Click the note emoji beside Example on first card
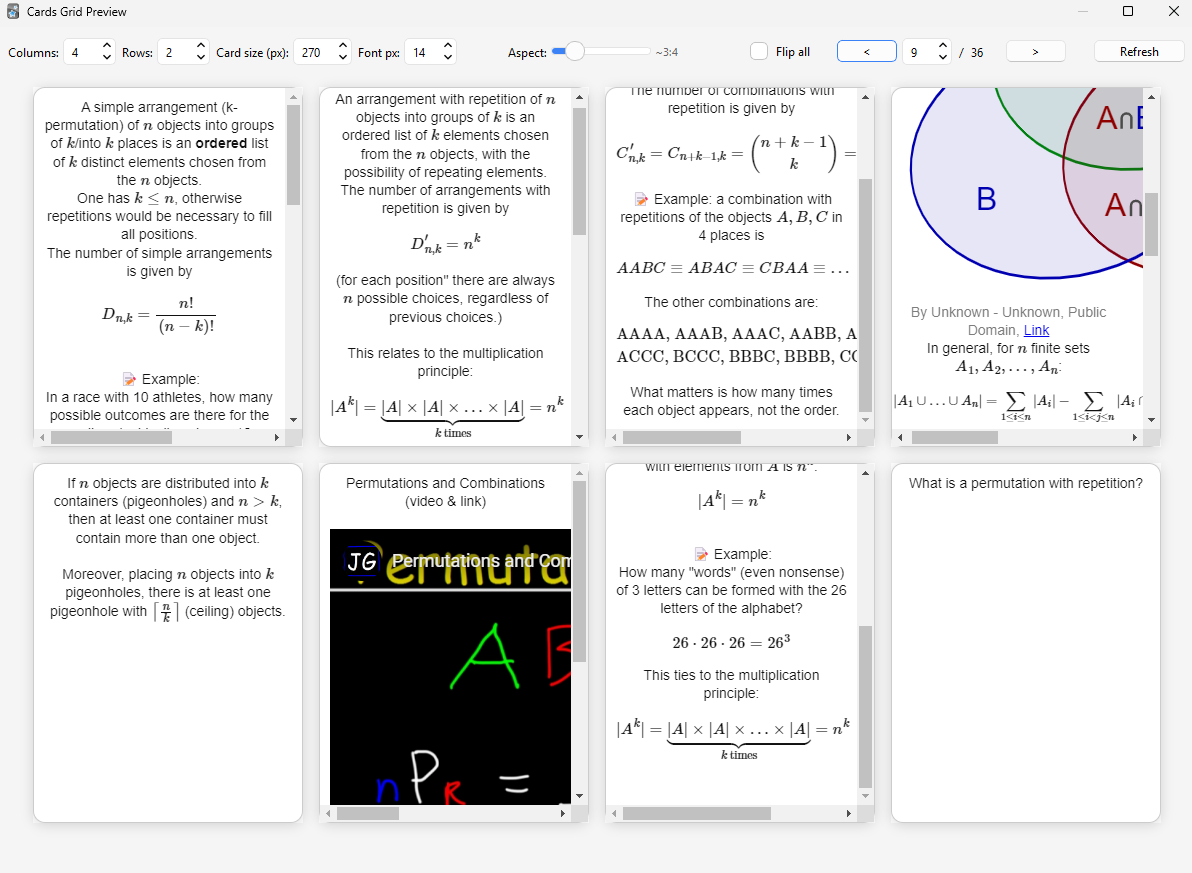1192x873 pixels. (127, 379)
